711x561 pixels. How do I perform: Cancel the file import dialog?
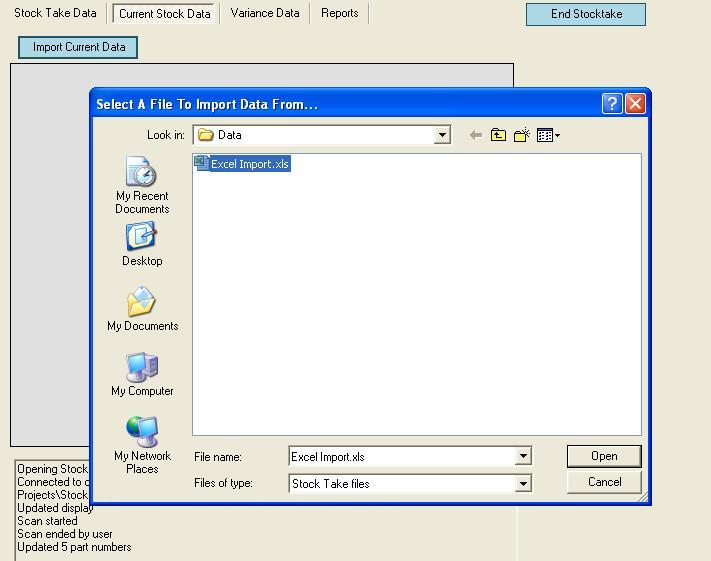(x=604, y=482)
